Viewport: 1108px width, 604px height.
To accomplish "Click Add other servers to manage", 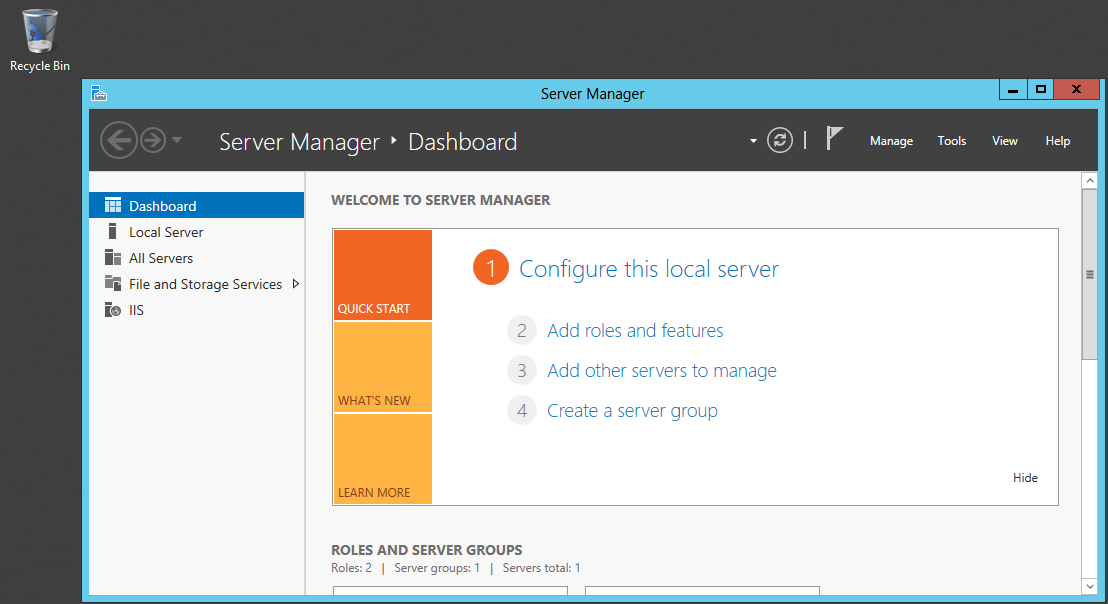I will click(x=661, y=371).
